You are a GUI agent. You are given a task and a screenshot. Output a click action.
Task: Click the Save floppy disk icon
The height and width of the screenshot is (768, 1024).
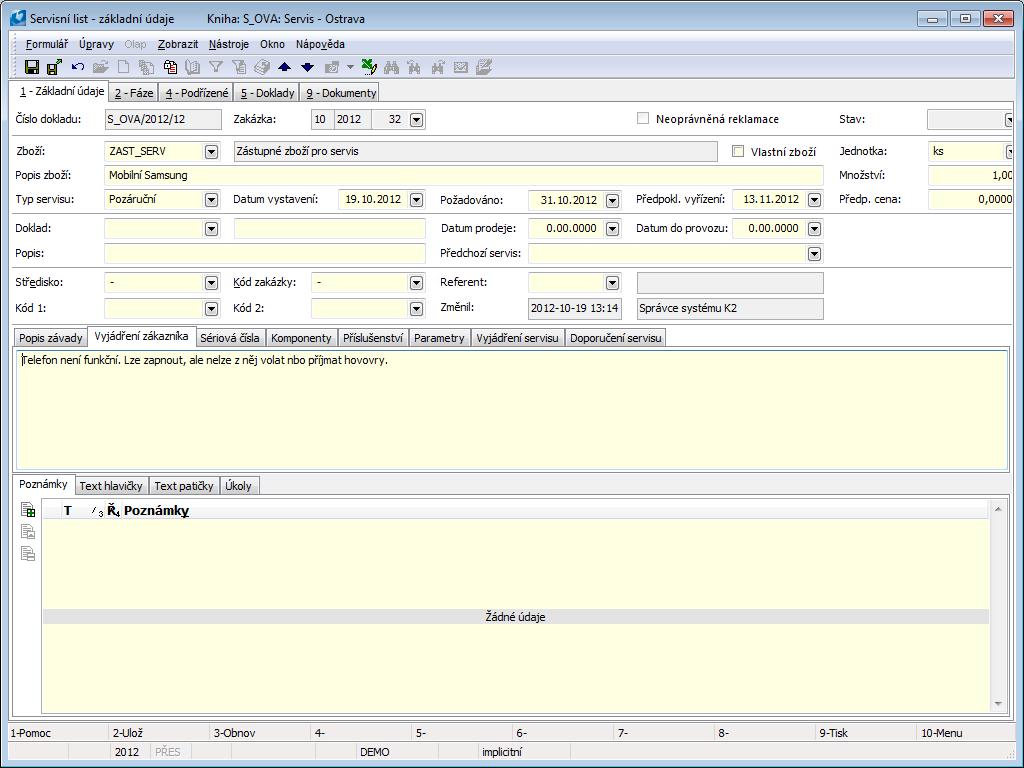[x=32, y=67]
